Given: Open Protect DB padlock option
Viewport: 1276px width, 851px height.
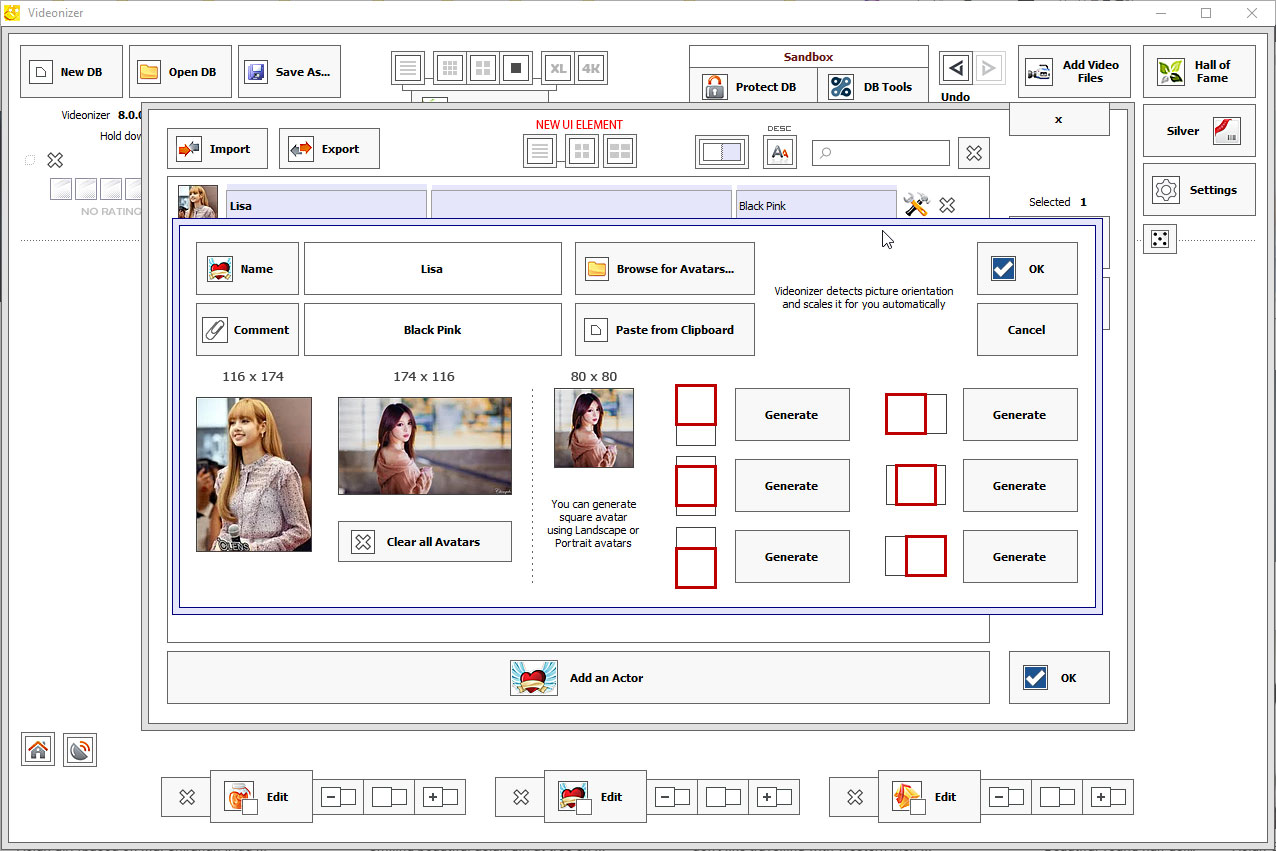Looking at the screenshot, I should pyautogui.click(x=751, y=87).
